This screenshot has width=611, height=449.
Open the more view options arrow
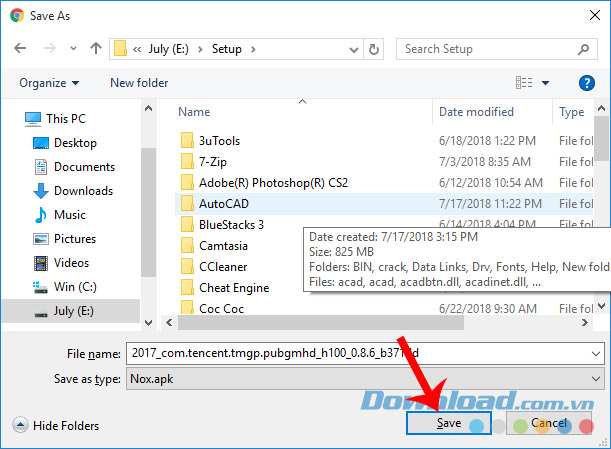point(546,83)
